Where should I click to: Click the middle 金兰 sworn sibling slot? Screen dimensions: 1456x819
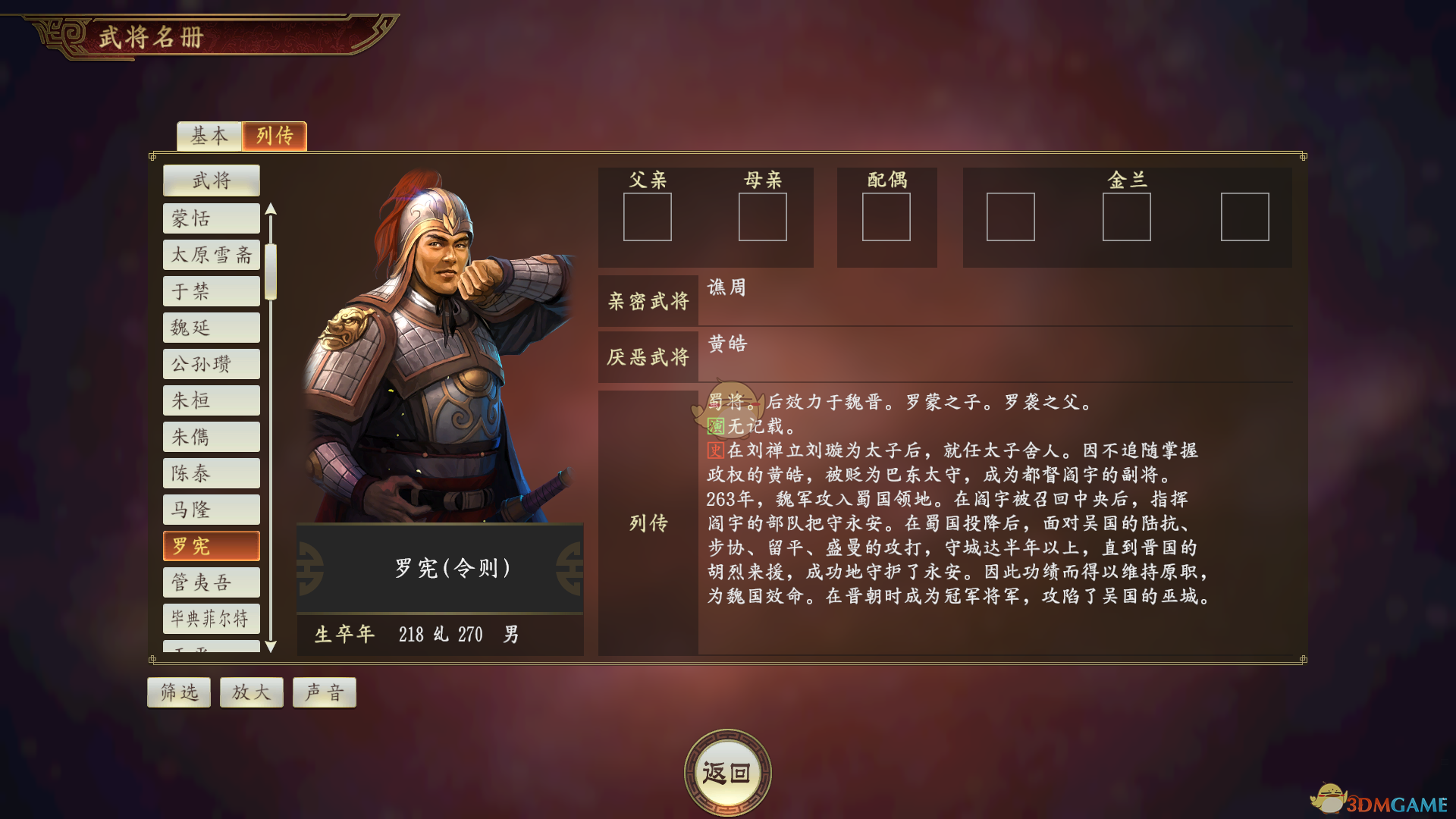click(1127, 217)
